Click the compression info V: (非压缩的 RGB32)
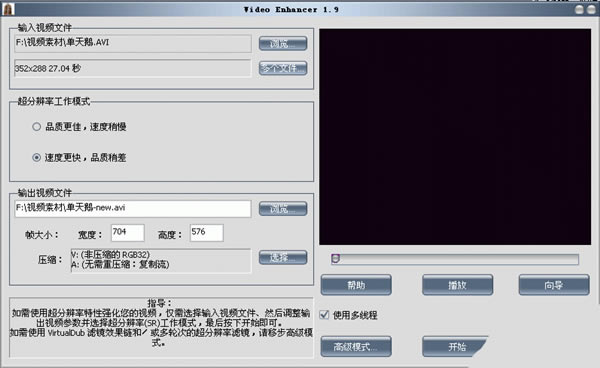This screenshot has width=600, height=368. [x=110, y=254]
